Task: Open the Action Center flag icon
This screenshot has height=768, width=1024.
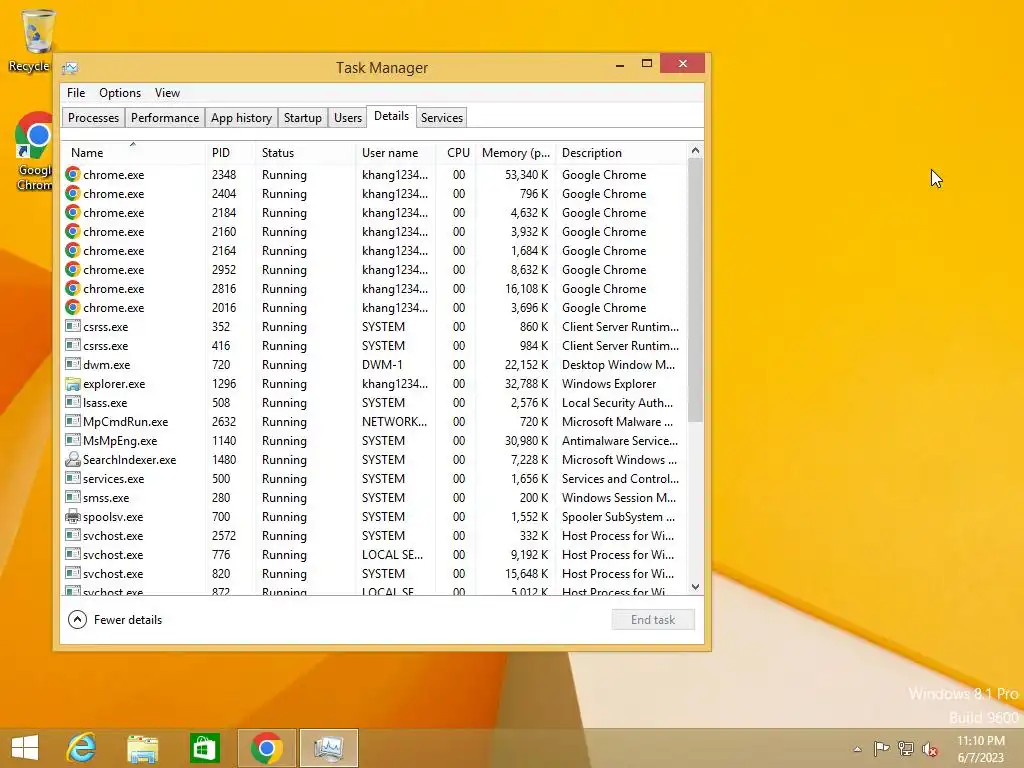Action: (x=882, y=748)
